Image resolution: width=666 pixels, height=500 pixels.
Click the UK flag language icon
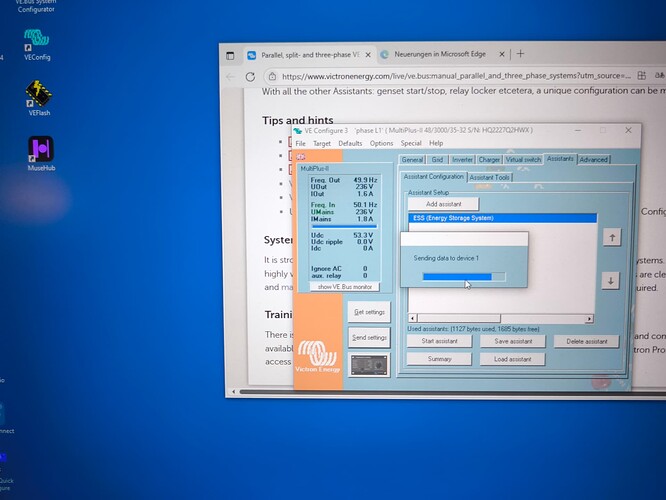pyautogui.click(x=301, y=157)
